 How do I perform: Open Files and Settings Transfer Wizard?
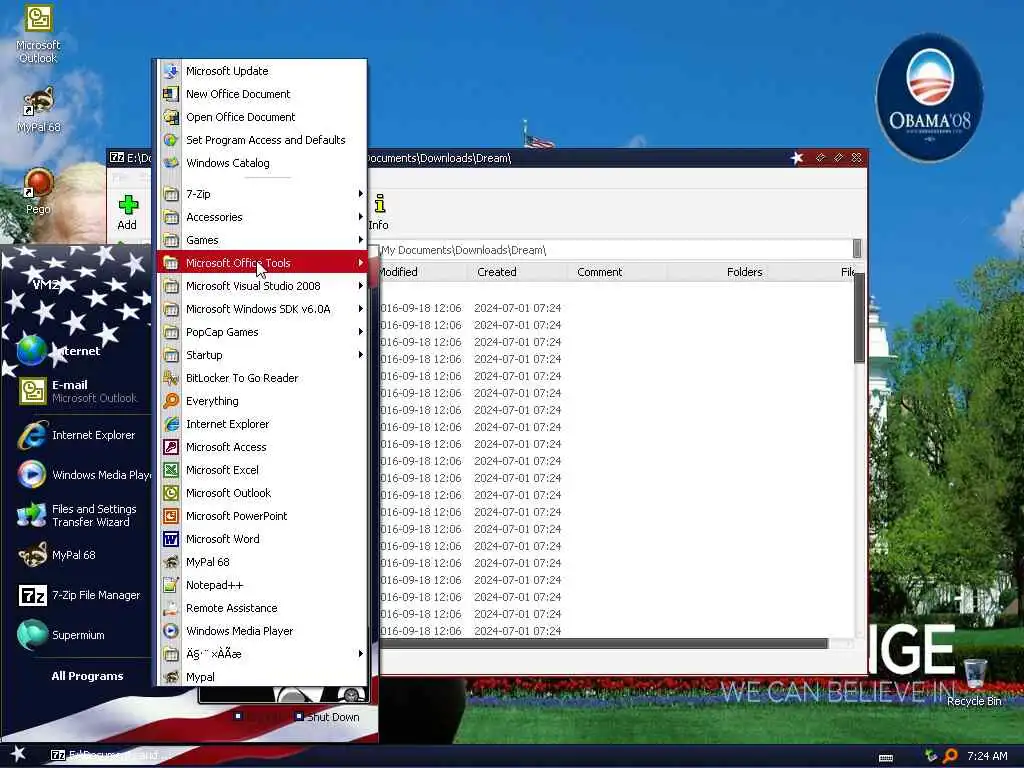pyautogui.click(x=80, y=515)
